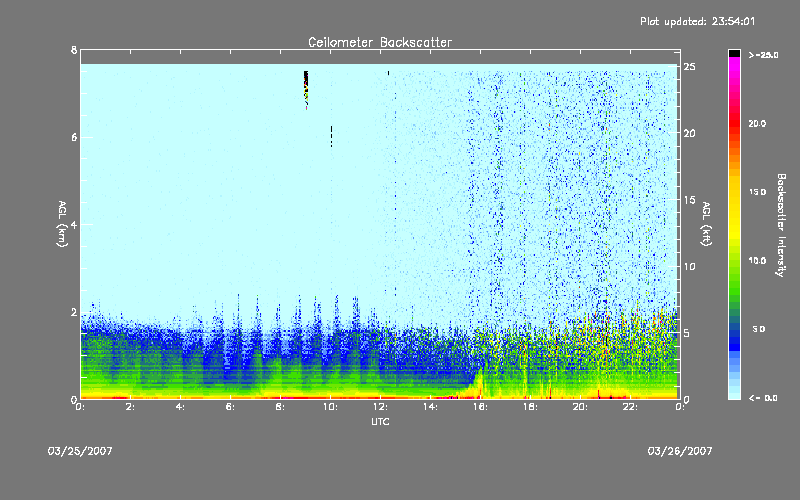Screen dimensions: 800x500
Task: Click the 'Backscatter Intensity' colorbar label
Action: coord(781,225)
